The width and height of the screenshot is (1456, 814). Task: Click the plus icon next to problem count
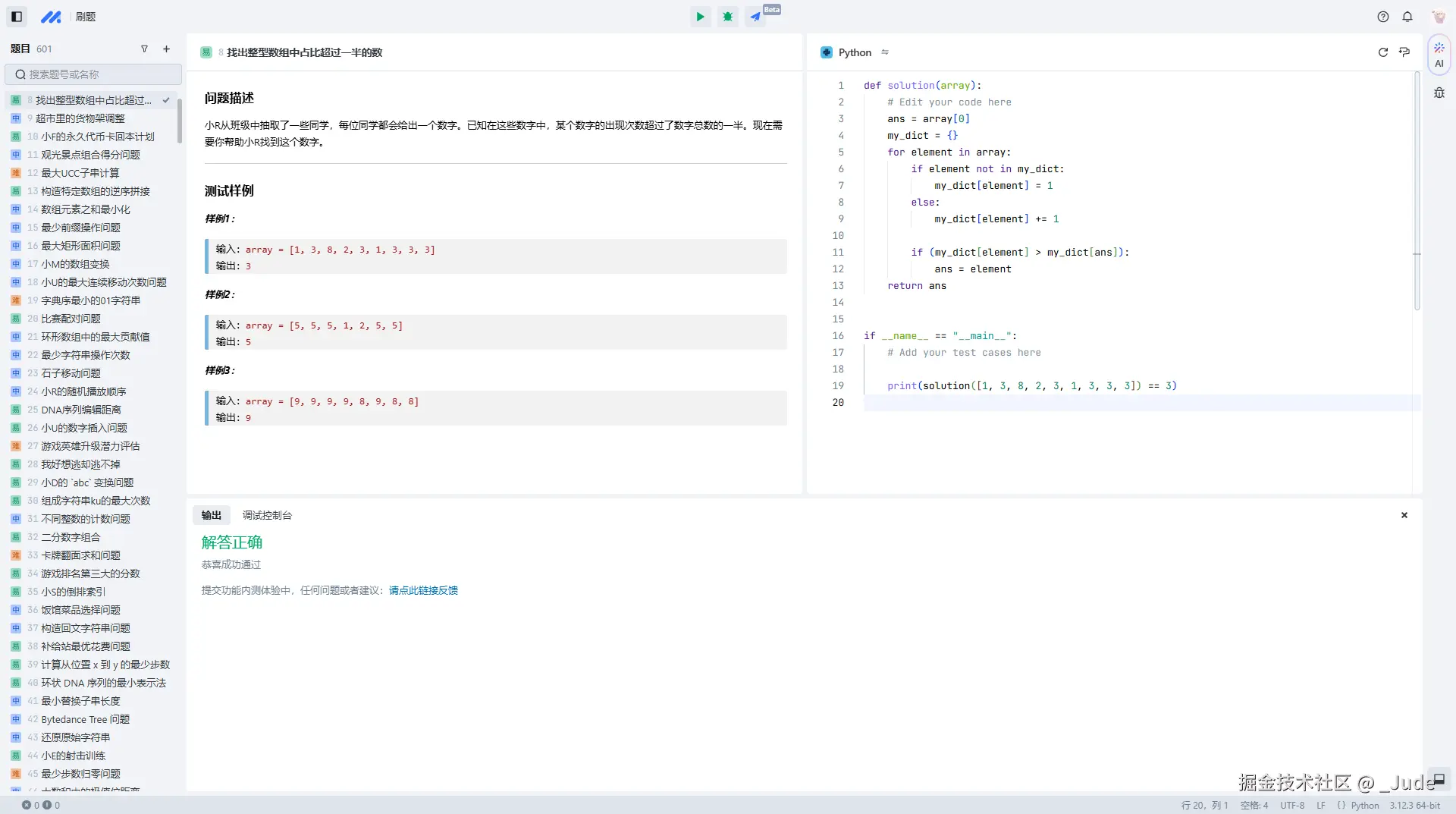(166, 49)
